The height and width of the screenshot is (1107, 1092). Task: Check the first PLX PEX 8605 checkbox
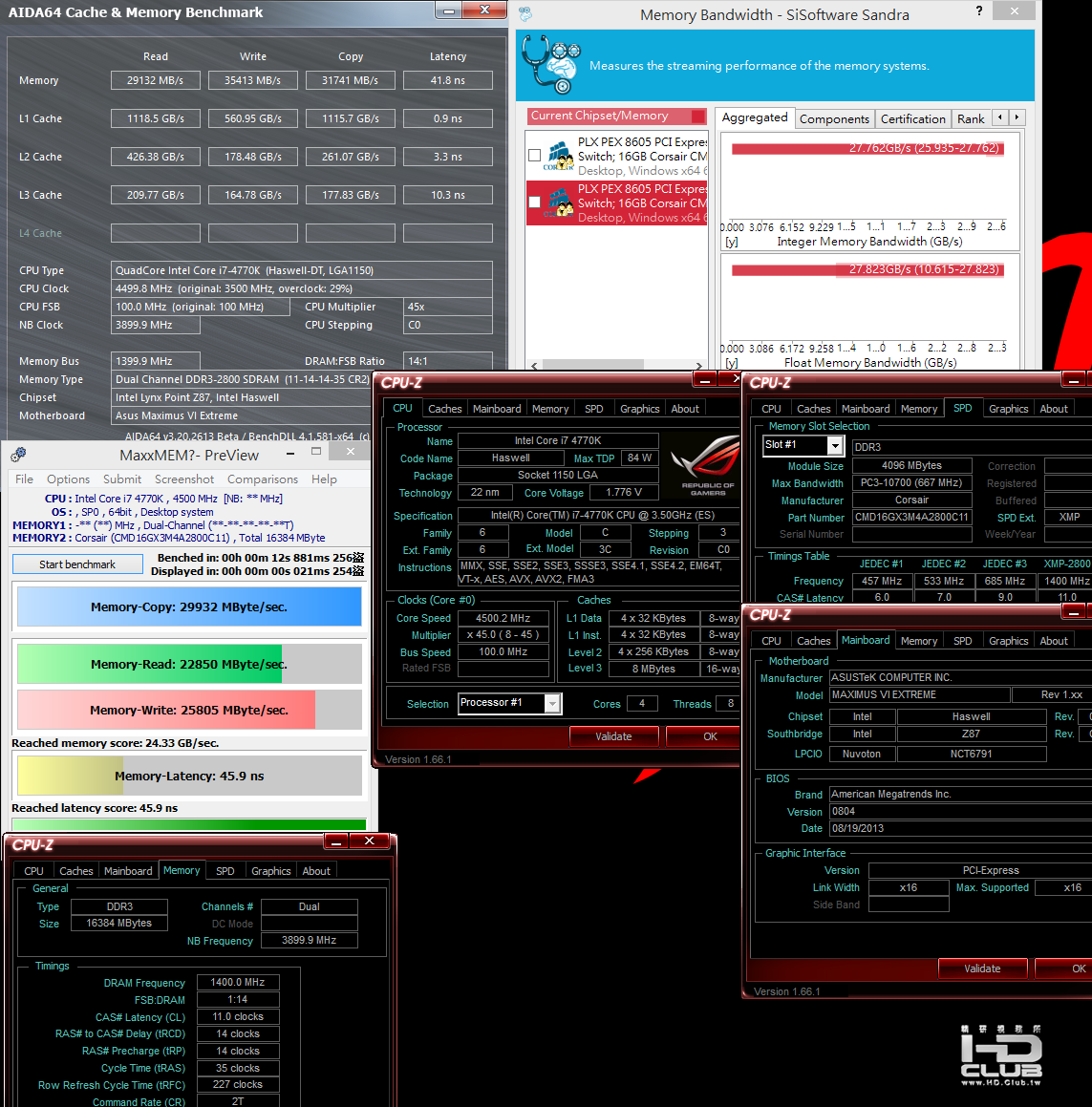535,156
